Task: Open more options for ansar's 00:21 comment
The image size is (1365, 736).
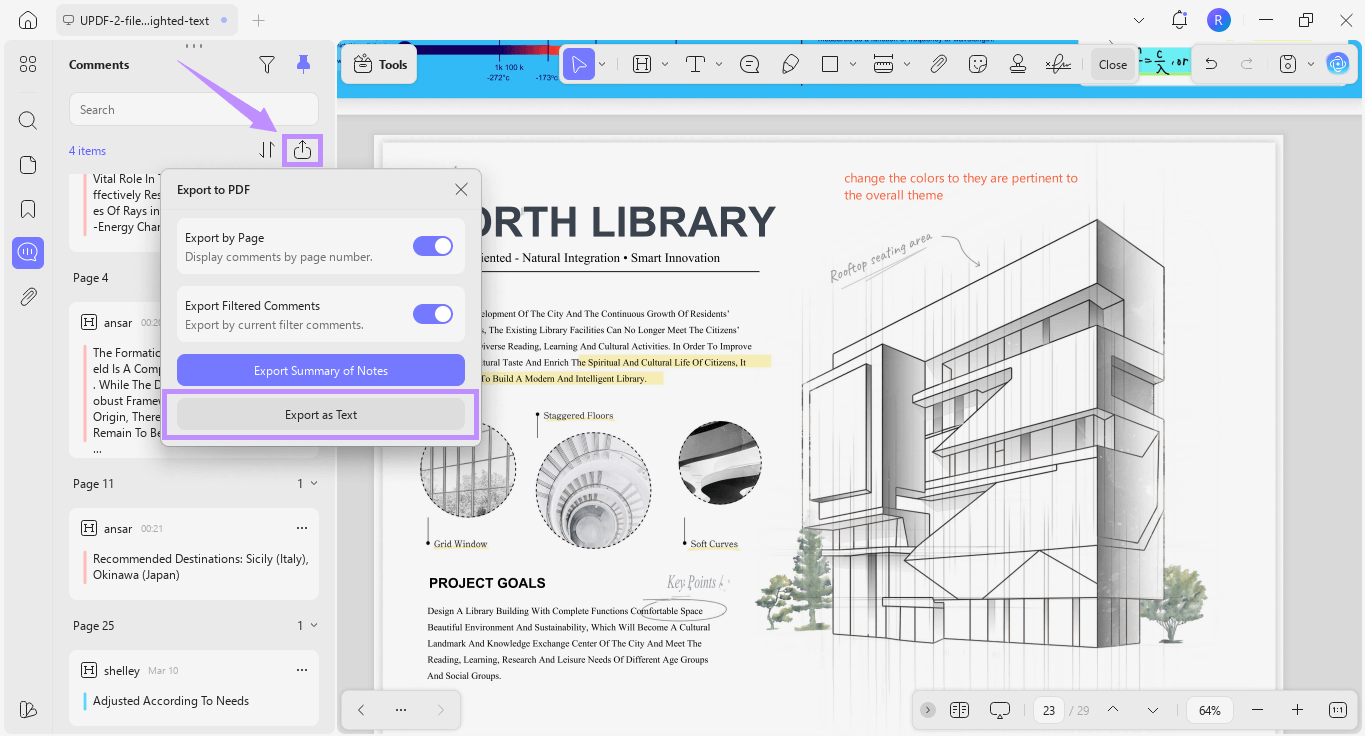Action: [302, 528]
